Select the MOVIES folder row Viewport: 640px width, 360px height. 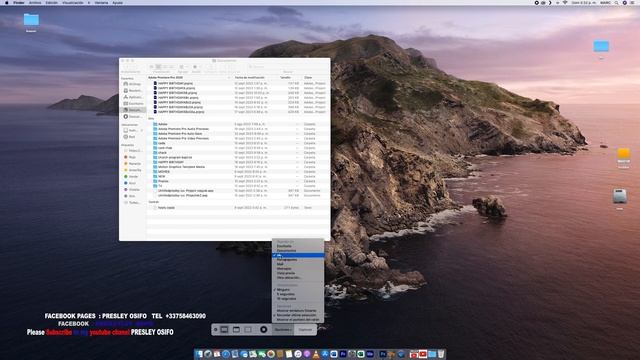pos(238,171)
